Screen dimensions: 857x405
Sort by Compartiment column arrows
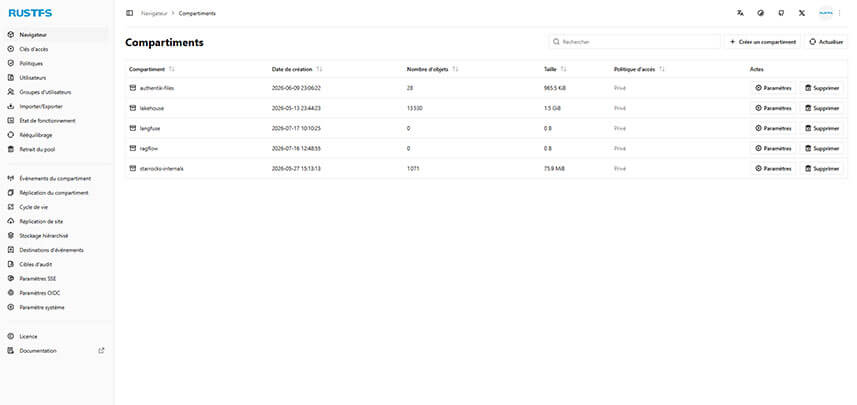pos(172,69)
